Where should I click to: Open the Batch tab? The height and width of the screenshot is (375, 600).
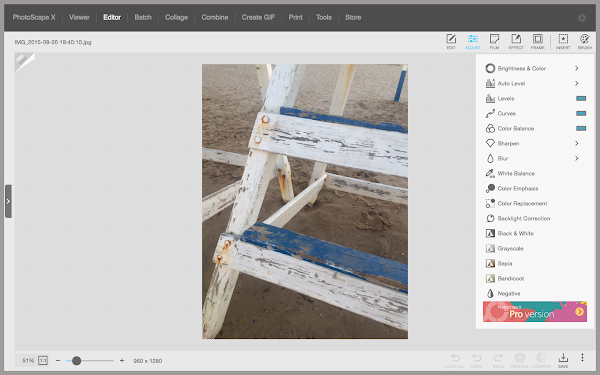143,17
